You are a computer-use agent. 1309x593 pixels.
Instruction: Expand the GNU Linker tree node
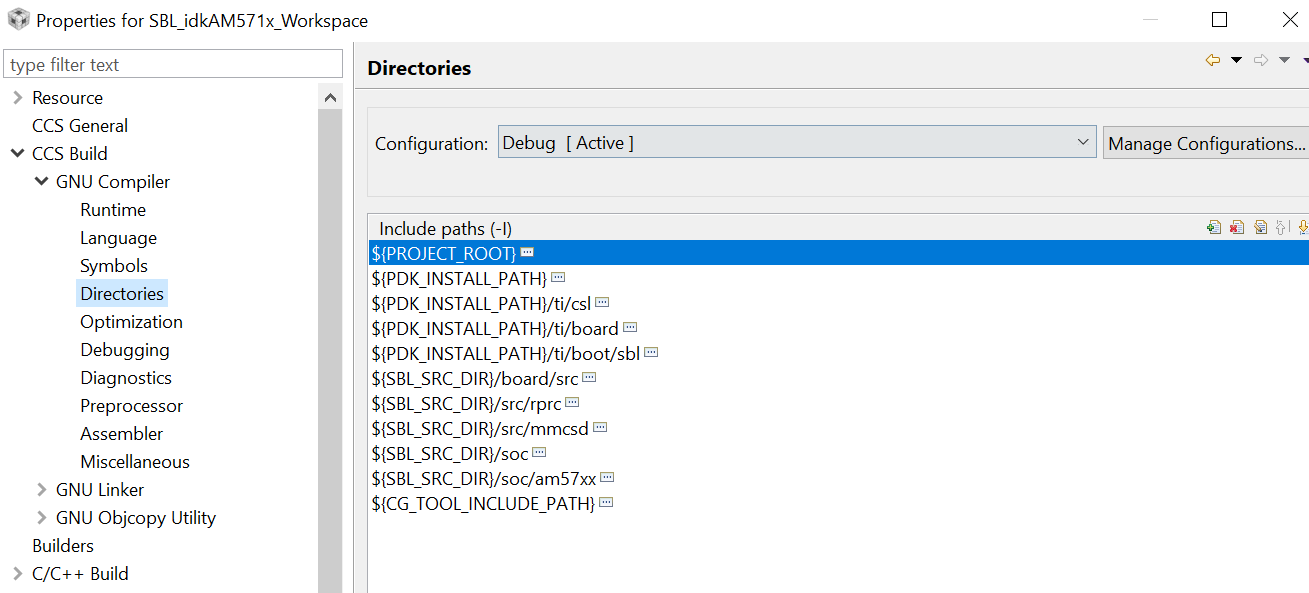coord(41,490)
